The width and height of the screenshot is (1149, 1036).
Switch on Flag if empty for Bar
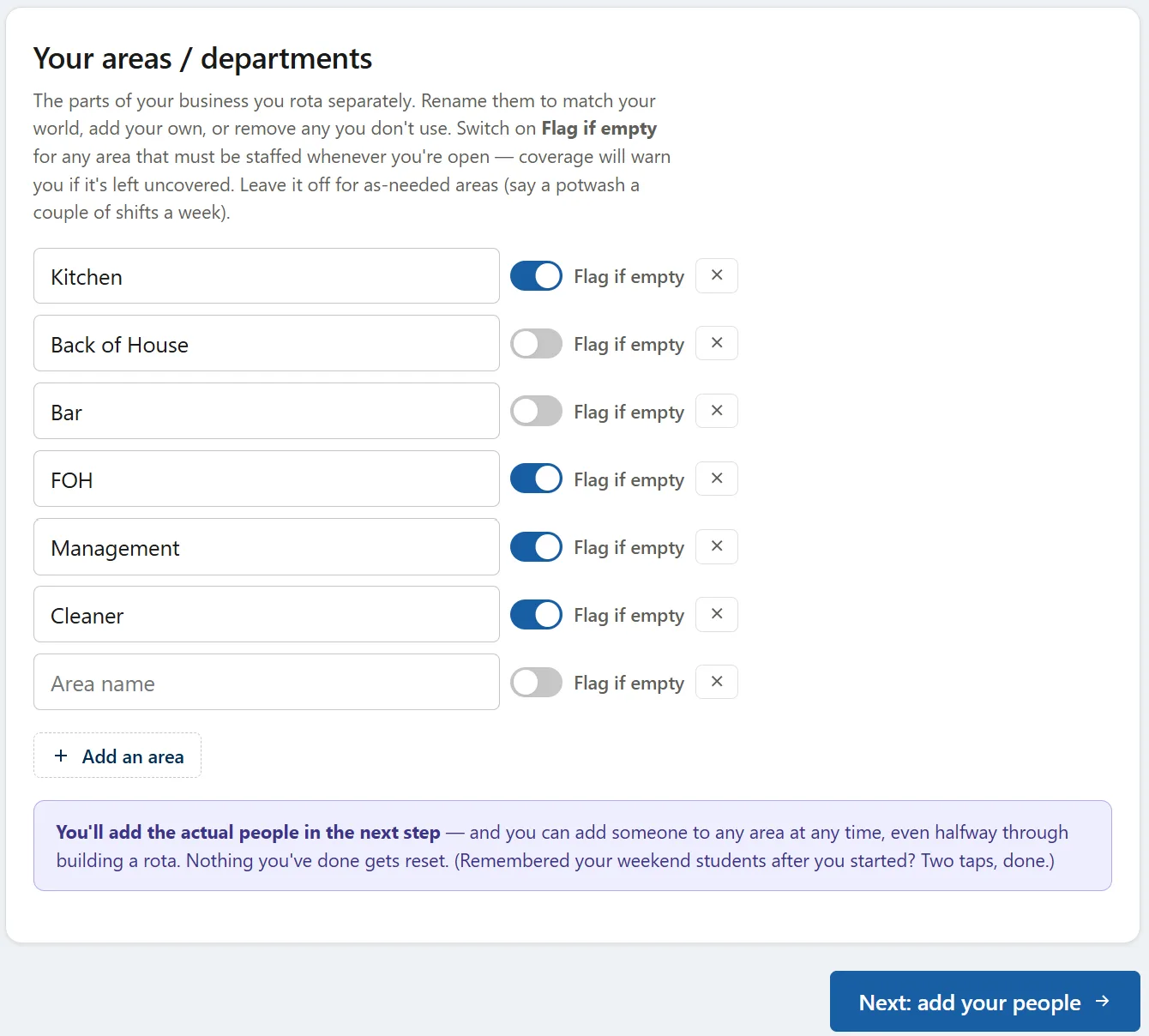(537, 412)
